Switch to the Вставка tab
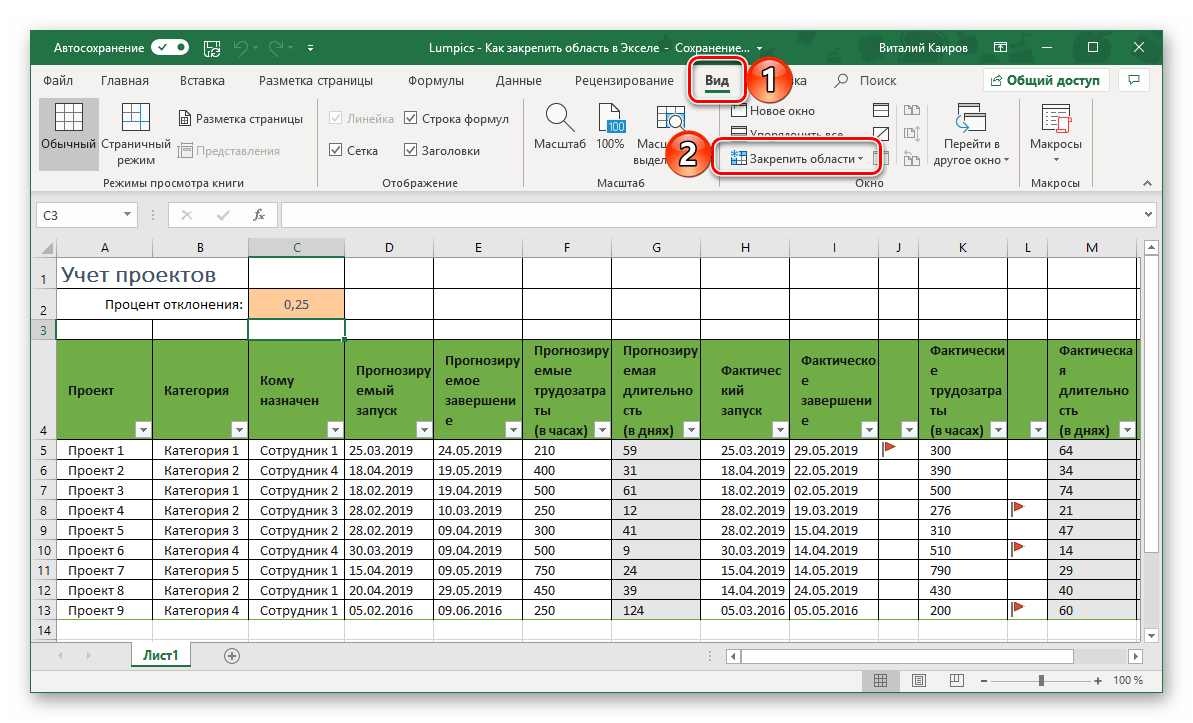Screen dimensions: 1193x723 tap(202, 81)
